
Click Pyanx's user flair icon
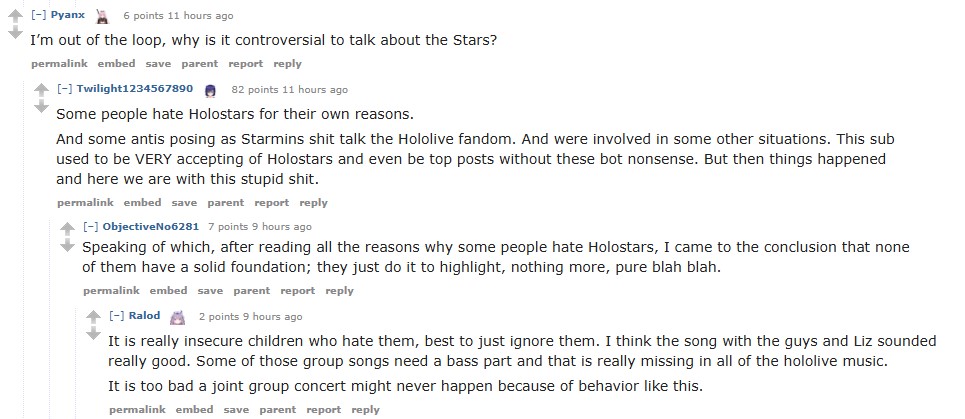(x=101, y=16)
